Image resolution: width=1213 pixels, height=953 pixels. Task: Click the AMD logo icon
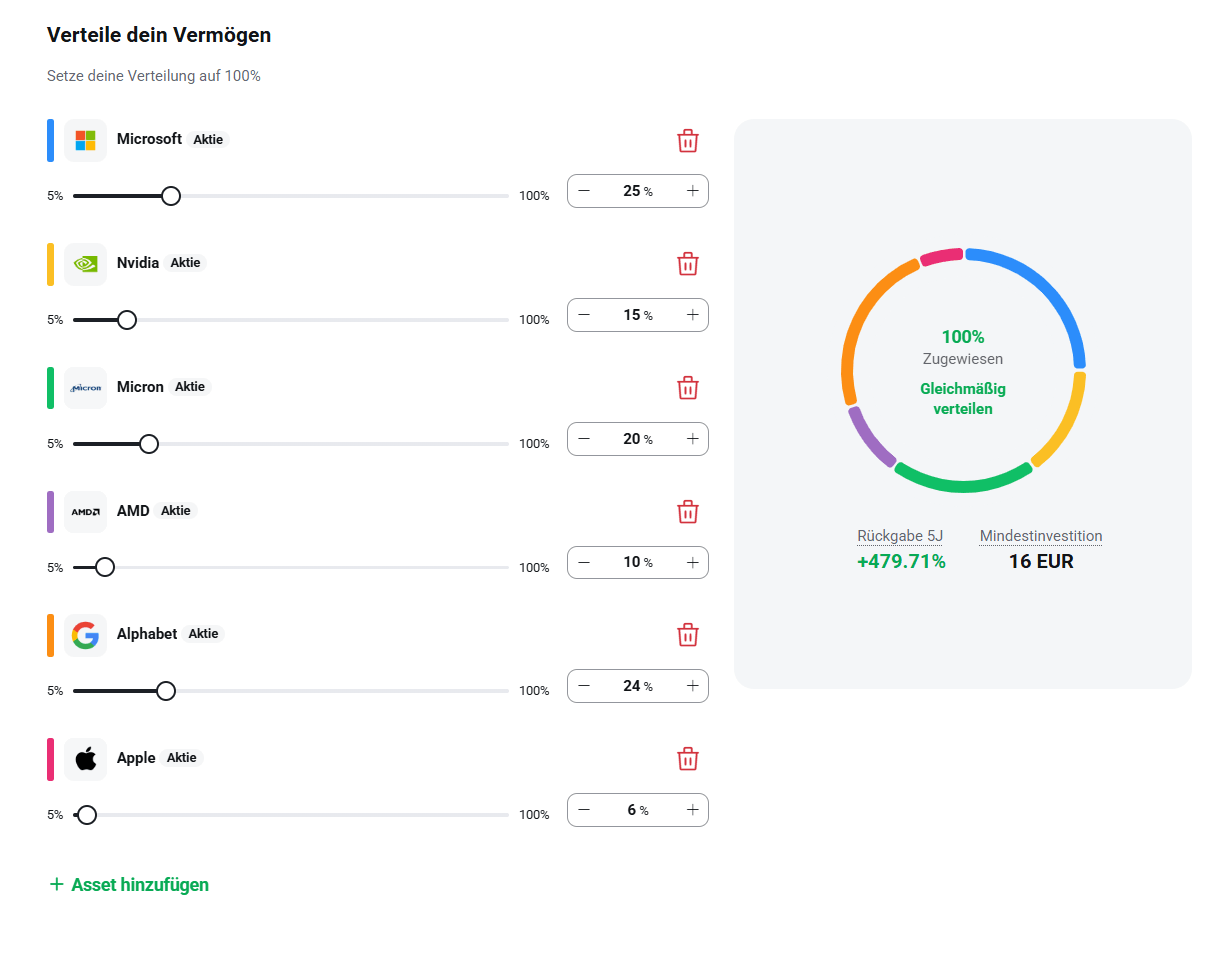(x=86, y=511)
